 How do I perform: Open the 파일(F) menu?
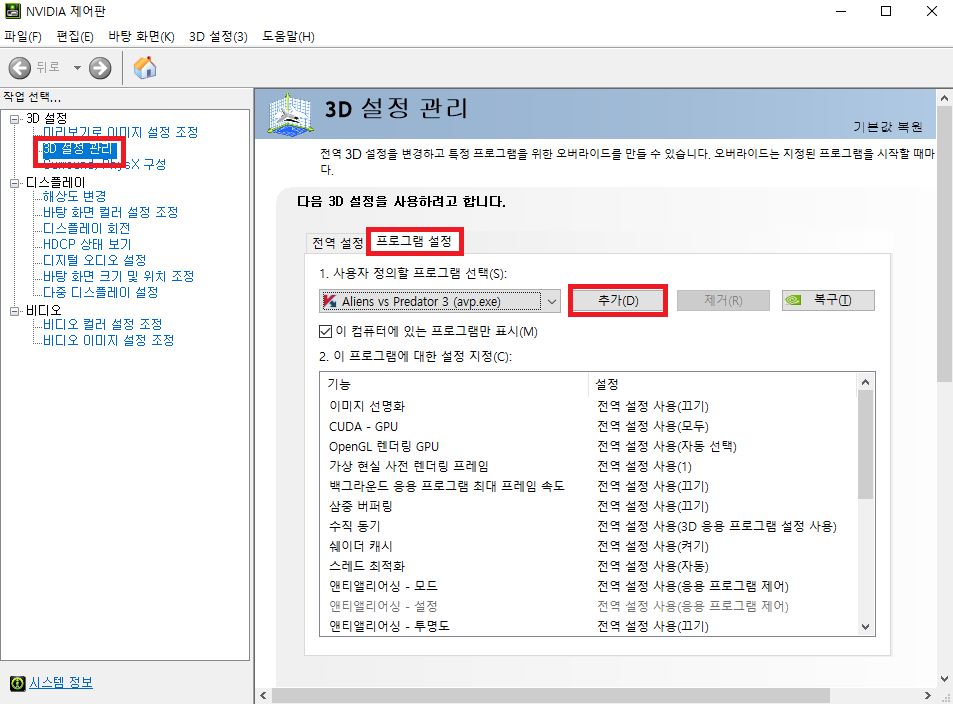tap(22, 36)
